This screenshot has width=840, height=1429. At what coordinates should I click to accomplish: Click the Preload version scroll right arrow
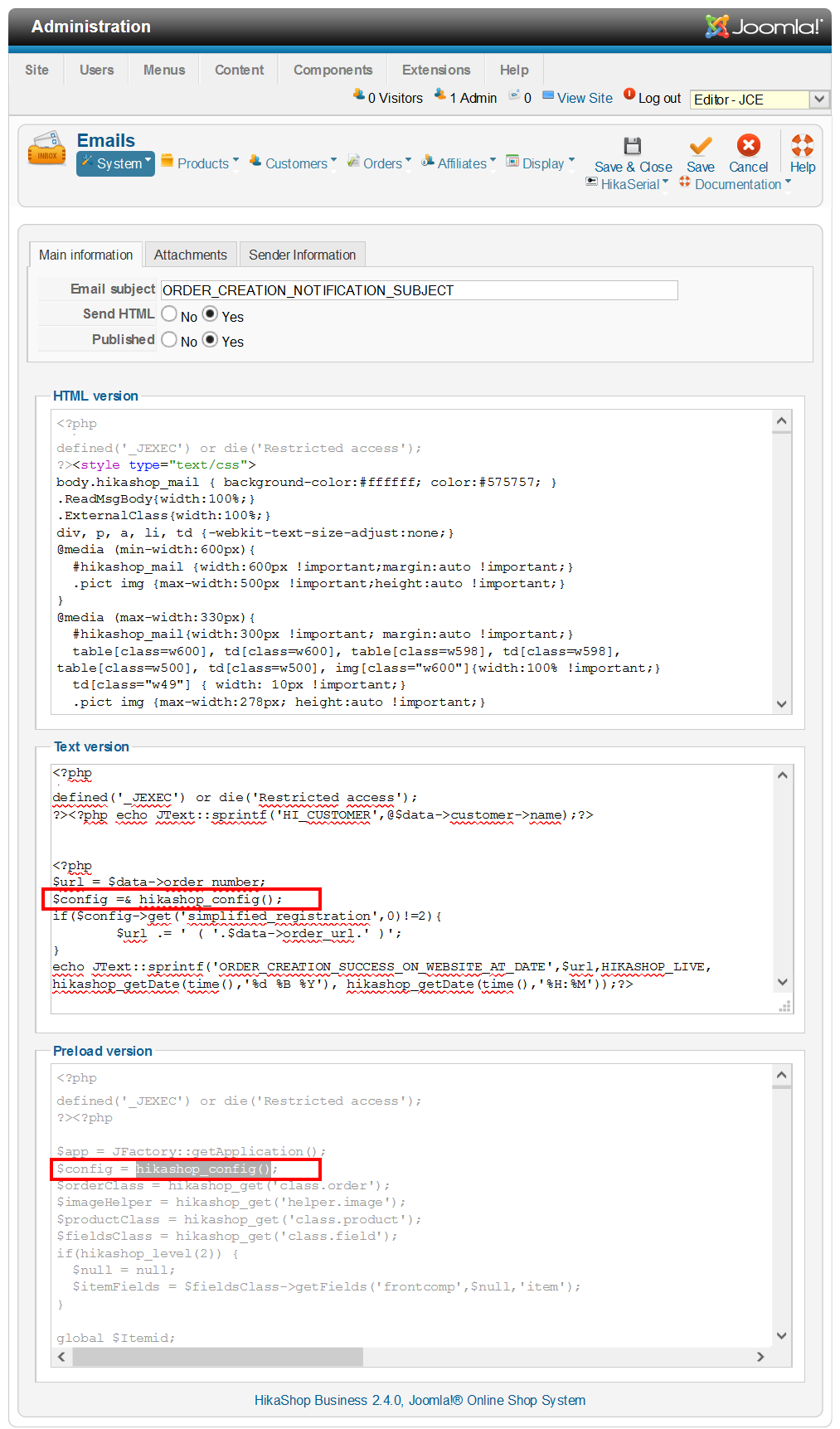[x=760, y=1357]
